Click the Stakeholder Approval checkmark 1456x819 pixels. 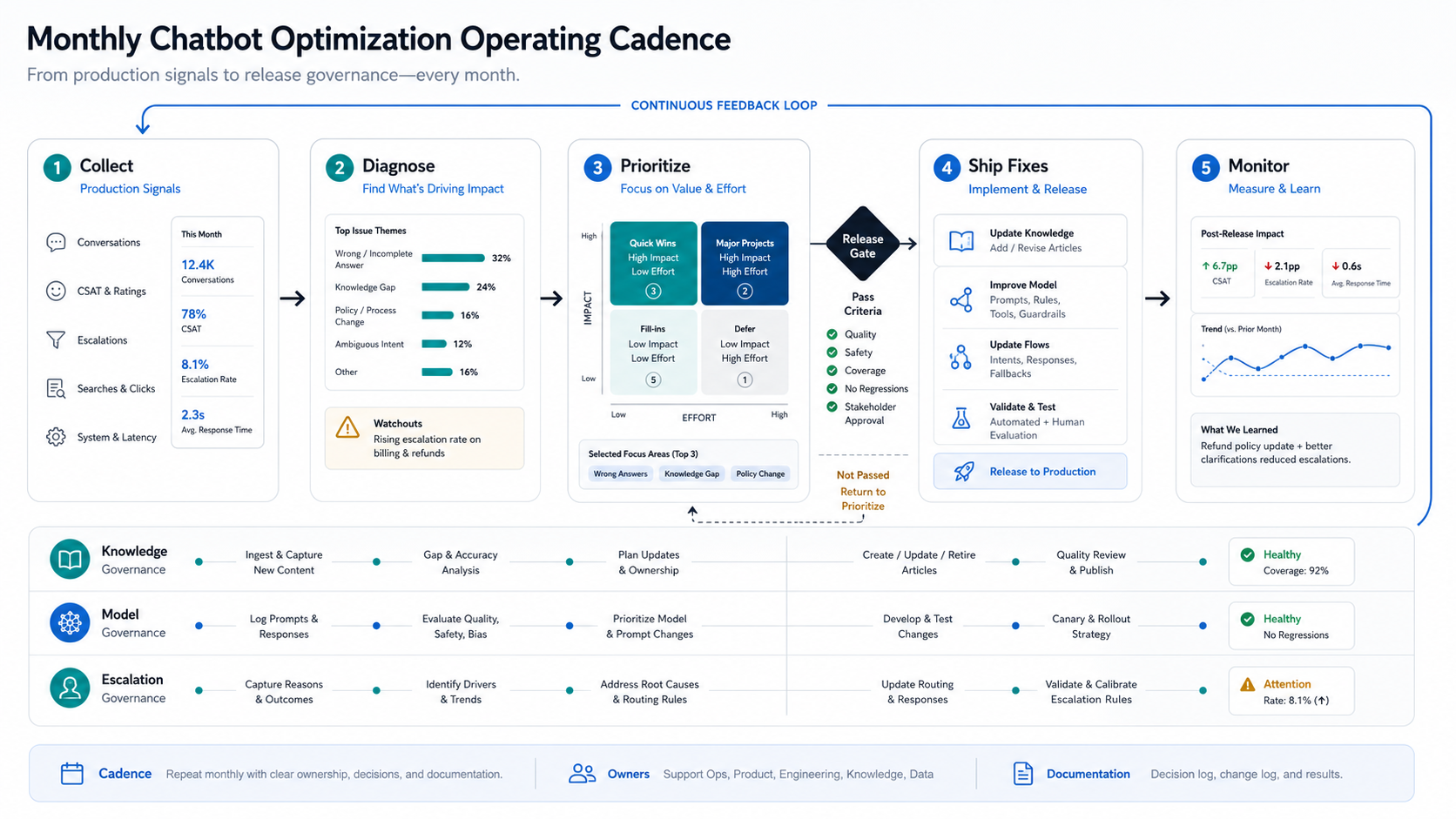[x=832, y=406]
